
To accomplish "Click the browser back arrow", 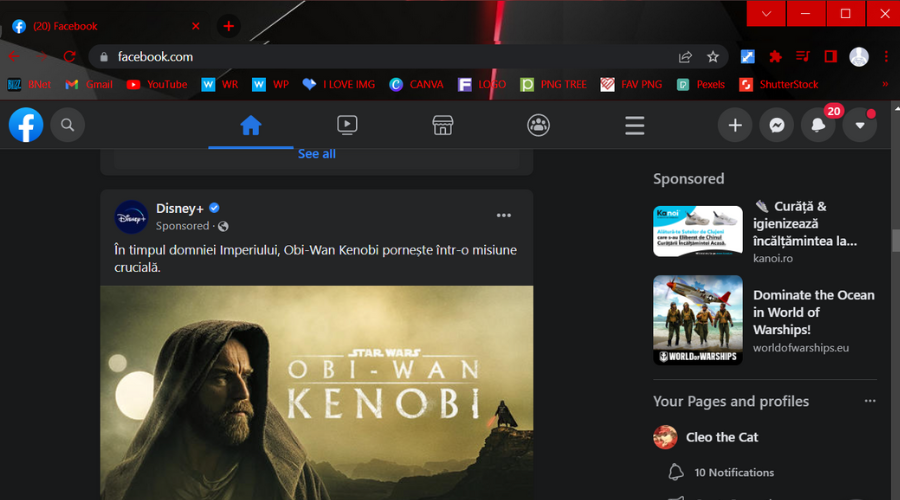I will (14, 56).
